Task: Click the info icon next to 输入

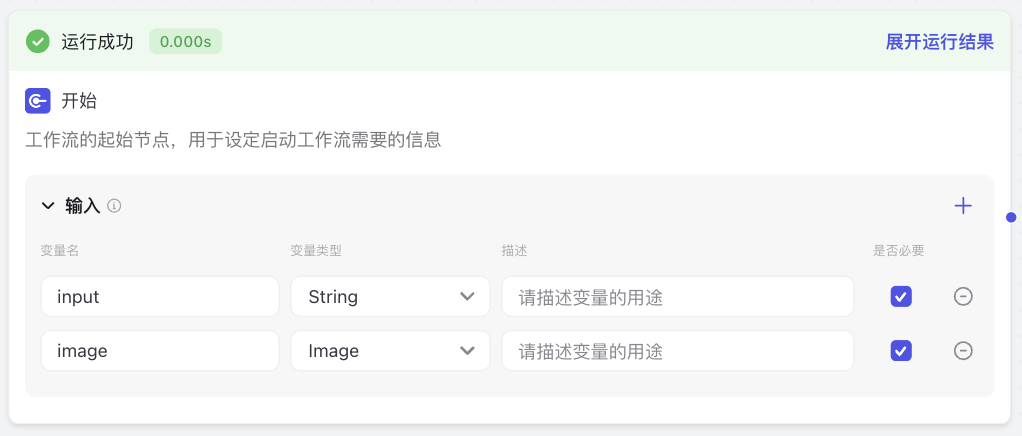Action: tap(114, 206)
